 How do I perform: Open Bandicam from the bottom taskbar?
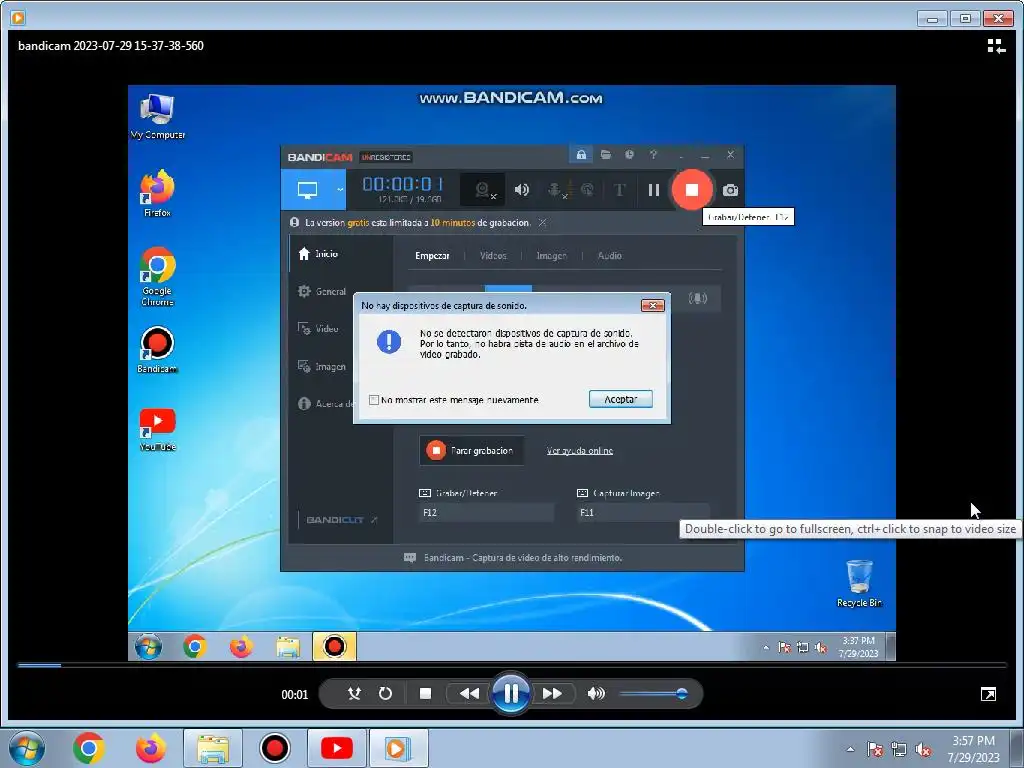pos(275,748)
